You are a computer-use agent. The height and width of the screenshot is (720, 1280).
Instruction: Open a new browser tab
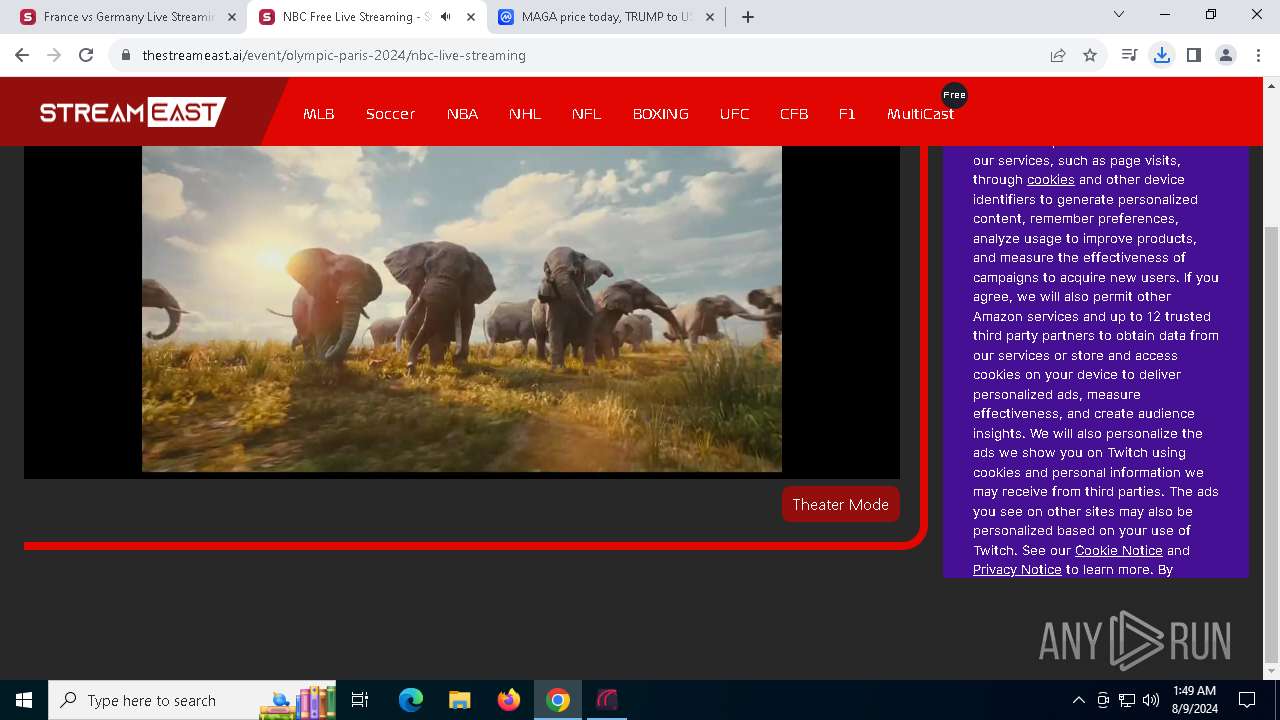point(748,17)
